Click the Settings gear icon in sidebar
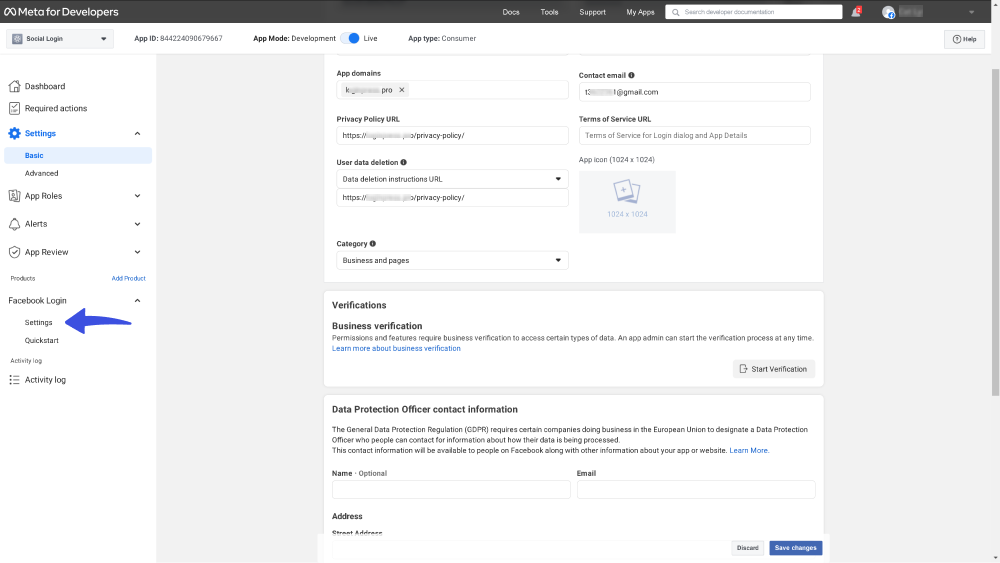Viewport: 1000px width, 563px height. pos(14,133)
